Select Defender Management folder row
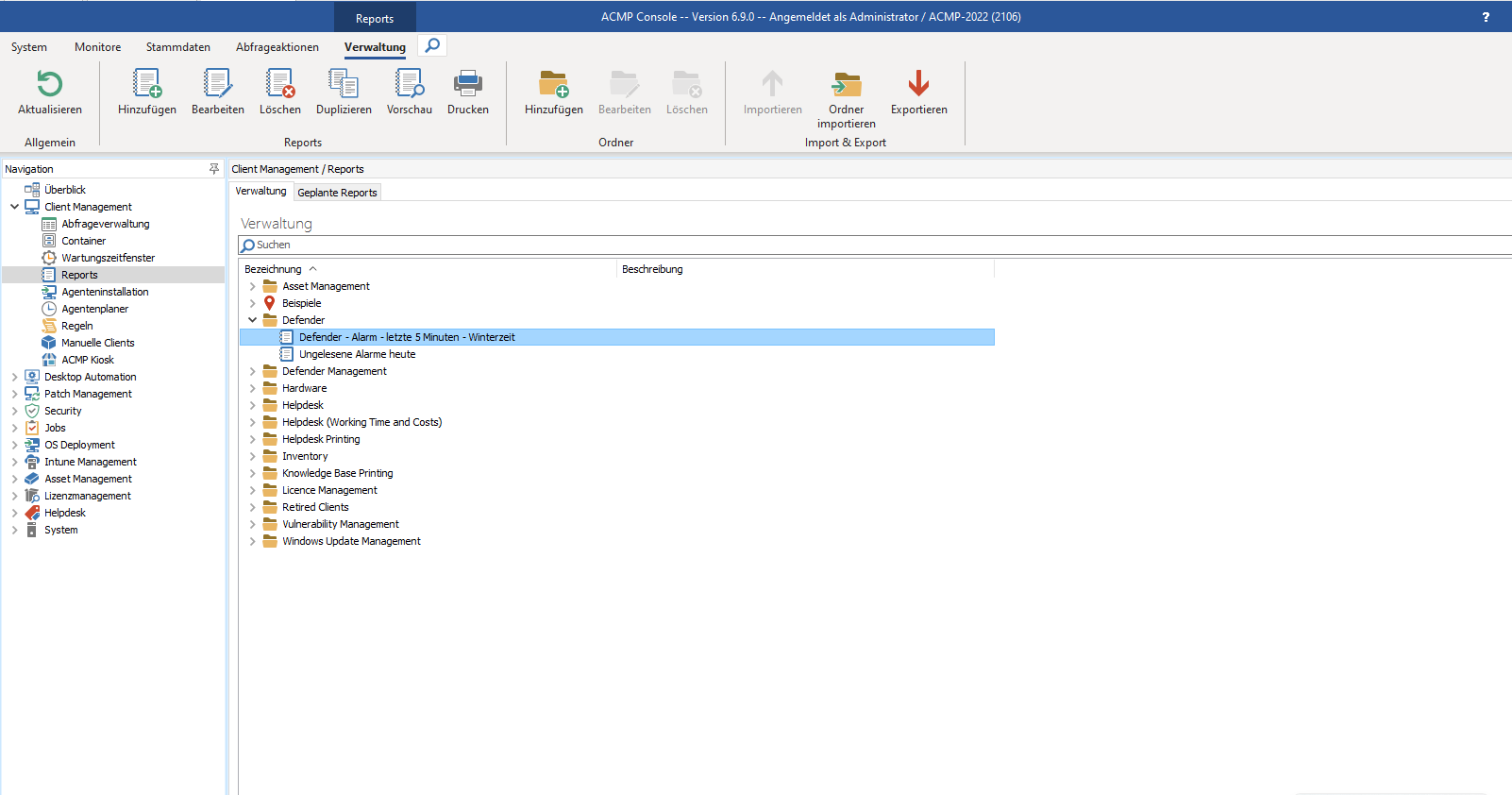The image size is (1512, 795). pyautogui.click(x=334, y=371)
